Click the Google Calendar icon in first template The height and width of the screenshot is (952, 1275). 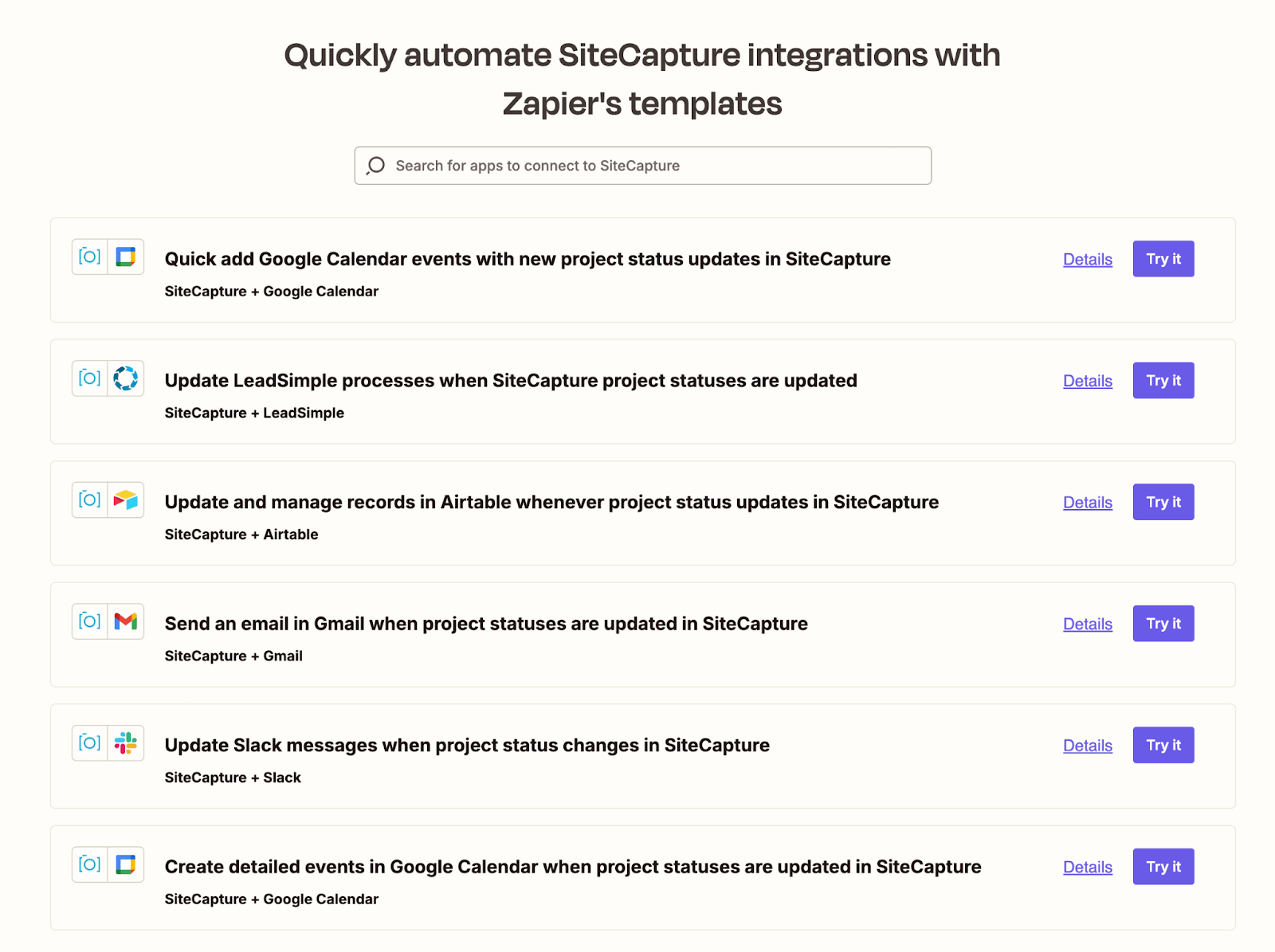pyautogui.click(x=126, y=257)
